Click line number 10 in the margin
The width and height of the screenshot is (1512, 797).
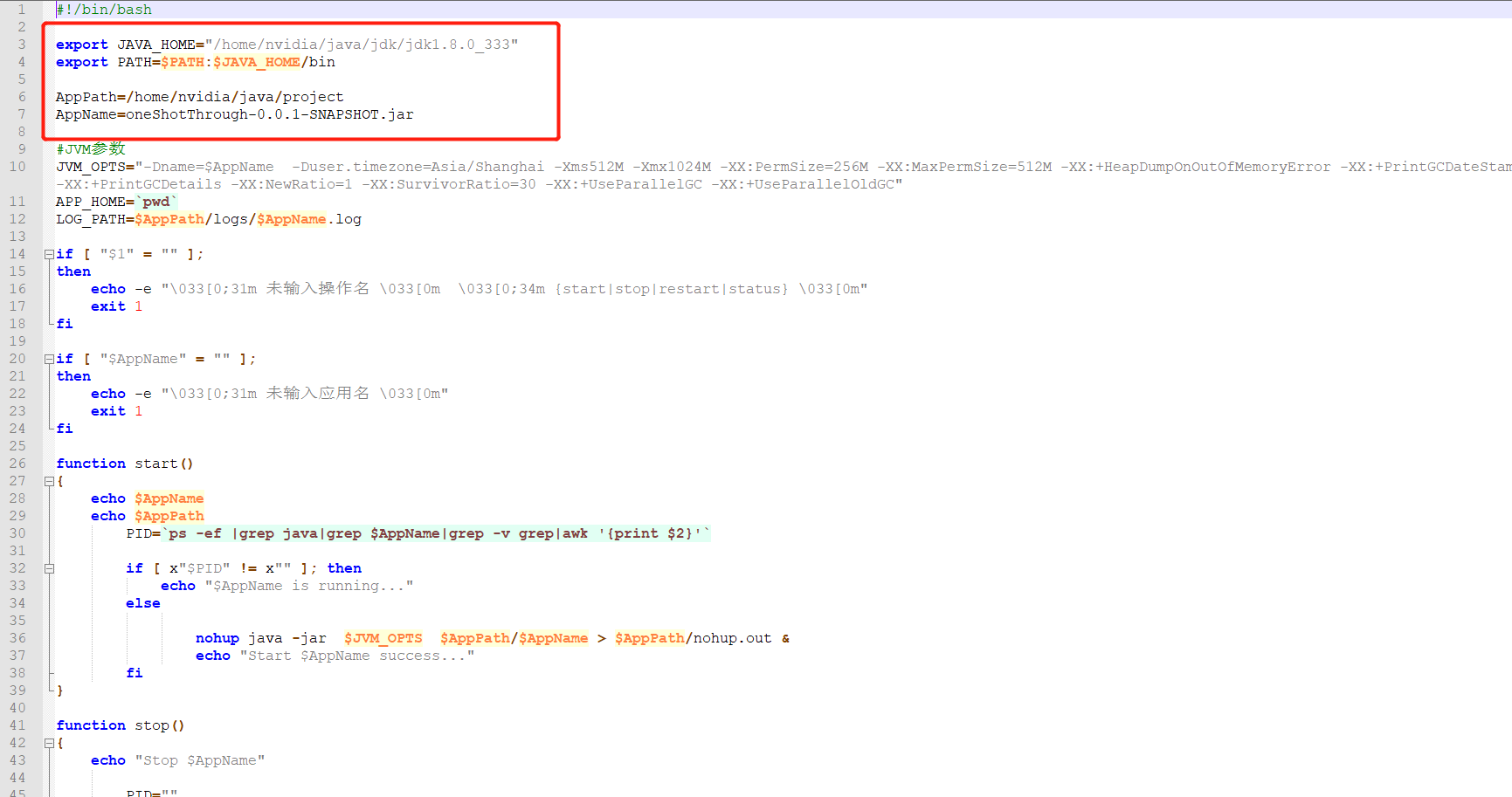pyautogui.click(x=17, y=167)
